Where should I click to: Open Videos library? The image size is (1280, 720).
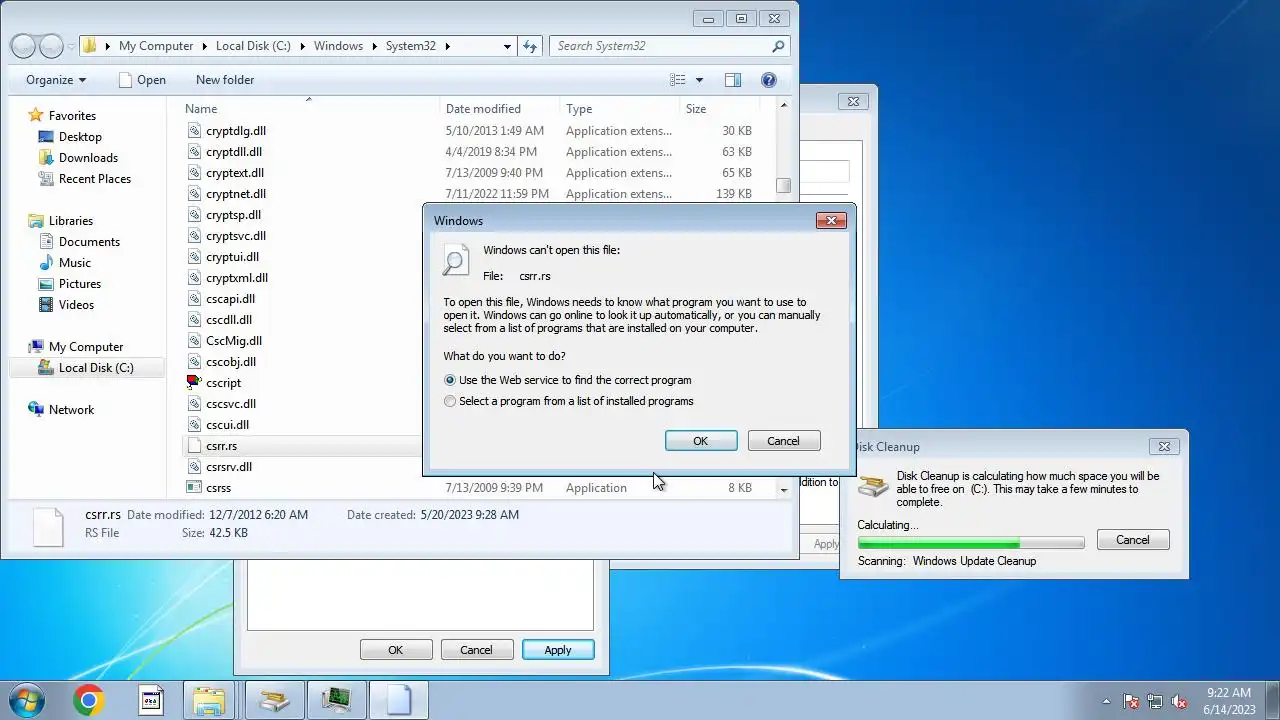click(x=76, y=305)
